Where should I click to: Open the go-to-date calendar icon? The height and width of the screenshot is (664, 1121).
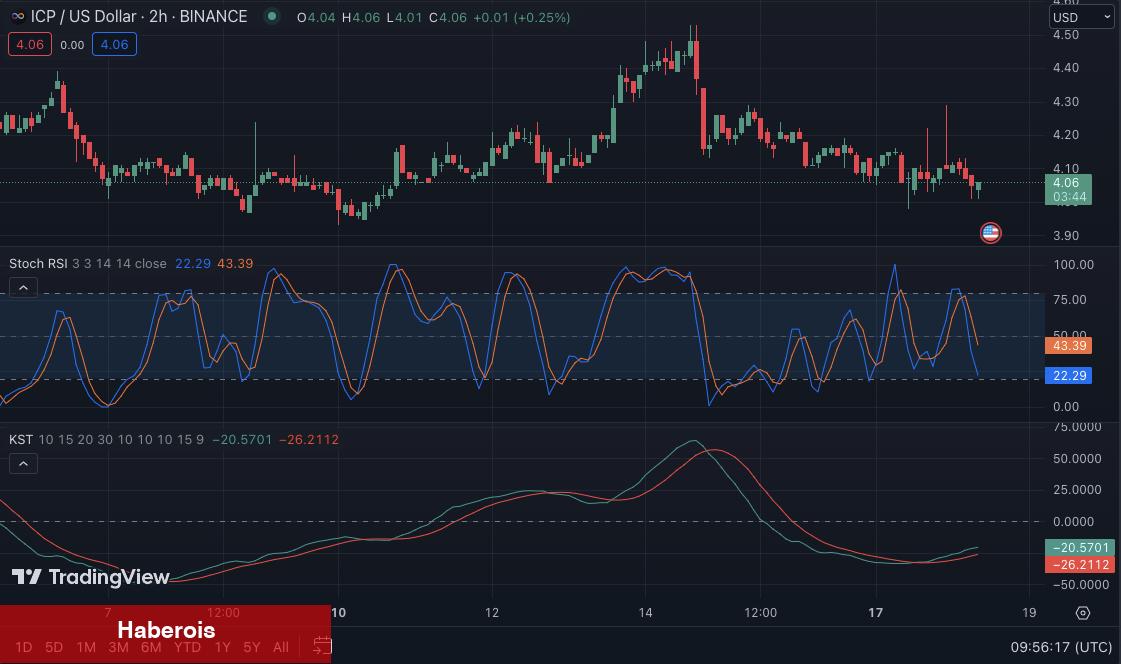click(x=322, y=646)
